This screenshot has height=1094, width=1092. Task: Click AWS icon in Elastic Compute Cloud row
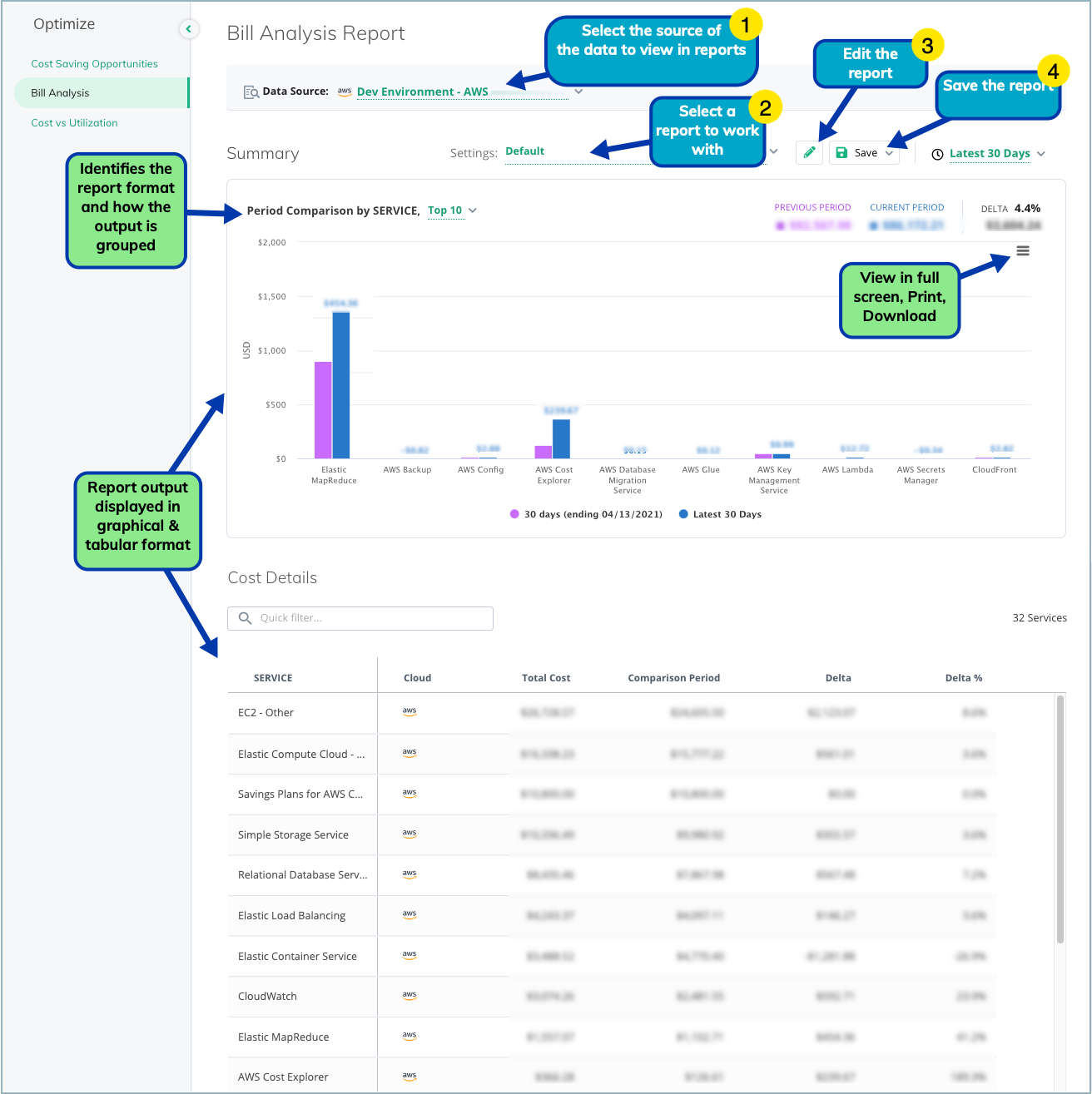pos(409,752)
